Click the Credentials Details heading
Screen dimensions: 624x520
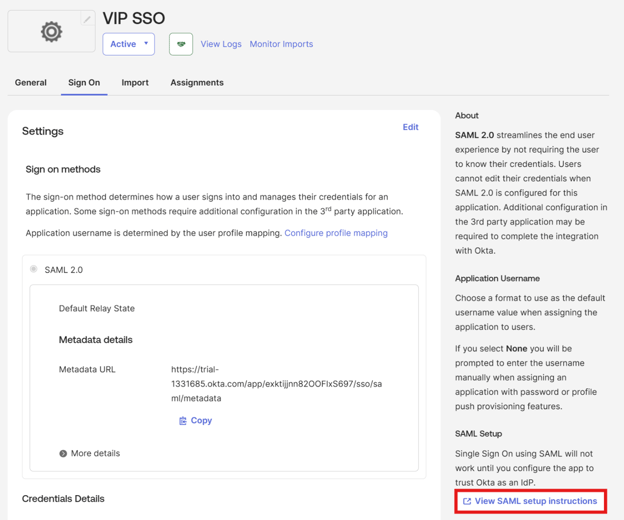(63, 499)
